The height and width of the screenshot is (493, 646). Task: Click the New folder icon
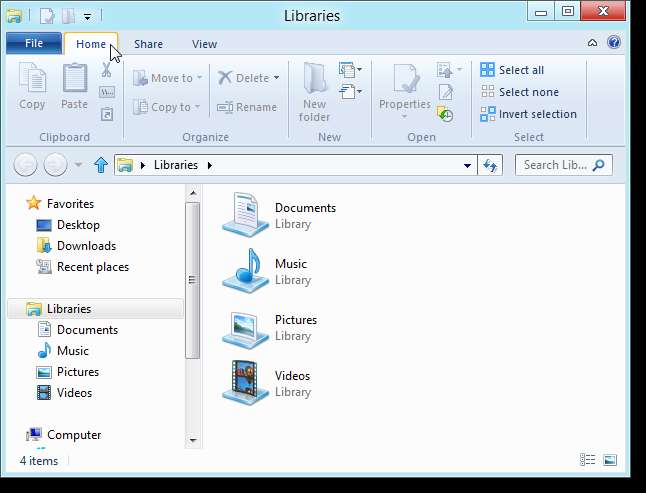point(315,77)
